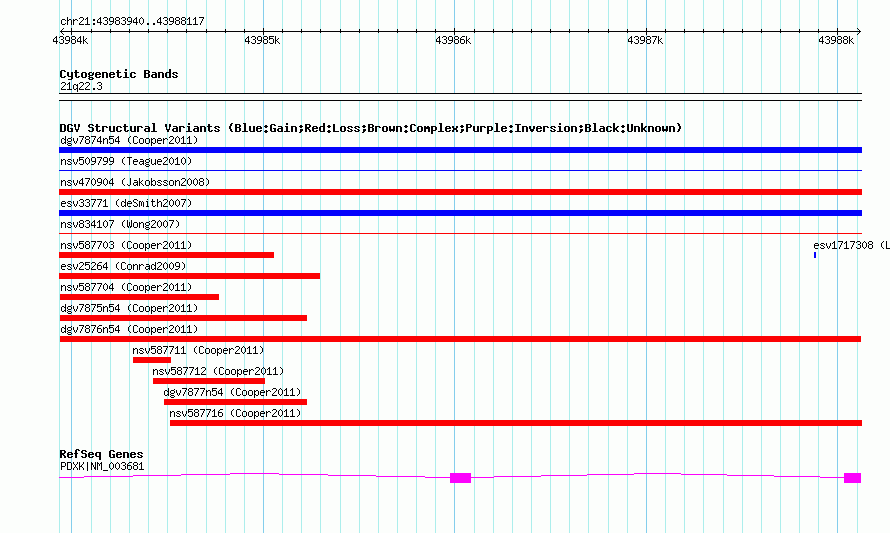Click the esv1717308 variant label
The image size is (890, 533).
[x=851, y=245]
